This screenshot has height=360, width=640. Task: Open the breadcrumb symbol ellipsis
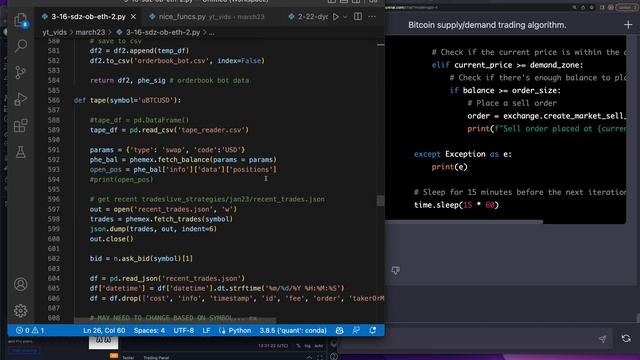(x=211, y=32)
